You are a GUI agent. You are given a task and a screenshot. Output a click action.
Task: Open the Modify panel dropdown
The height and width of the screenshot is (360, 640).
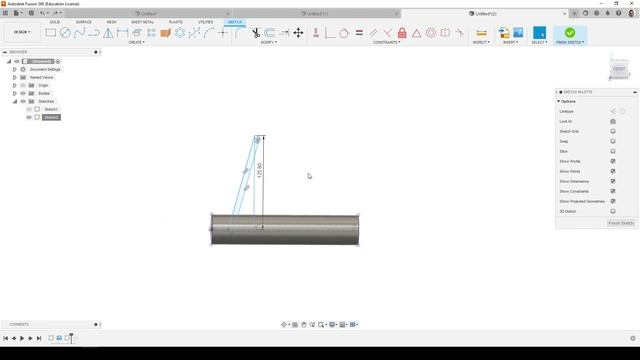point(269,42)
